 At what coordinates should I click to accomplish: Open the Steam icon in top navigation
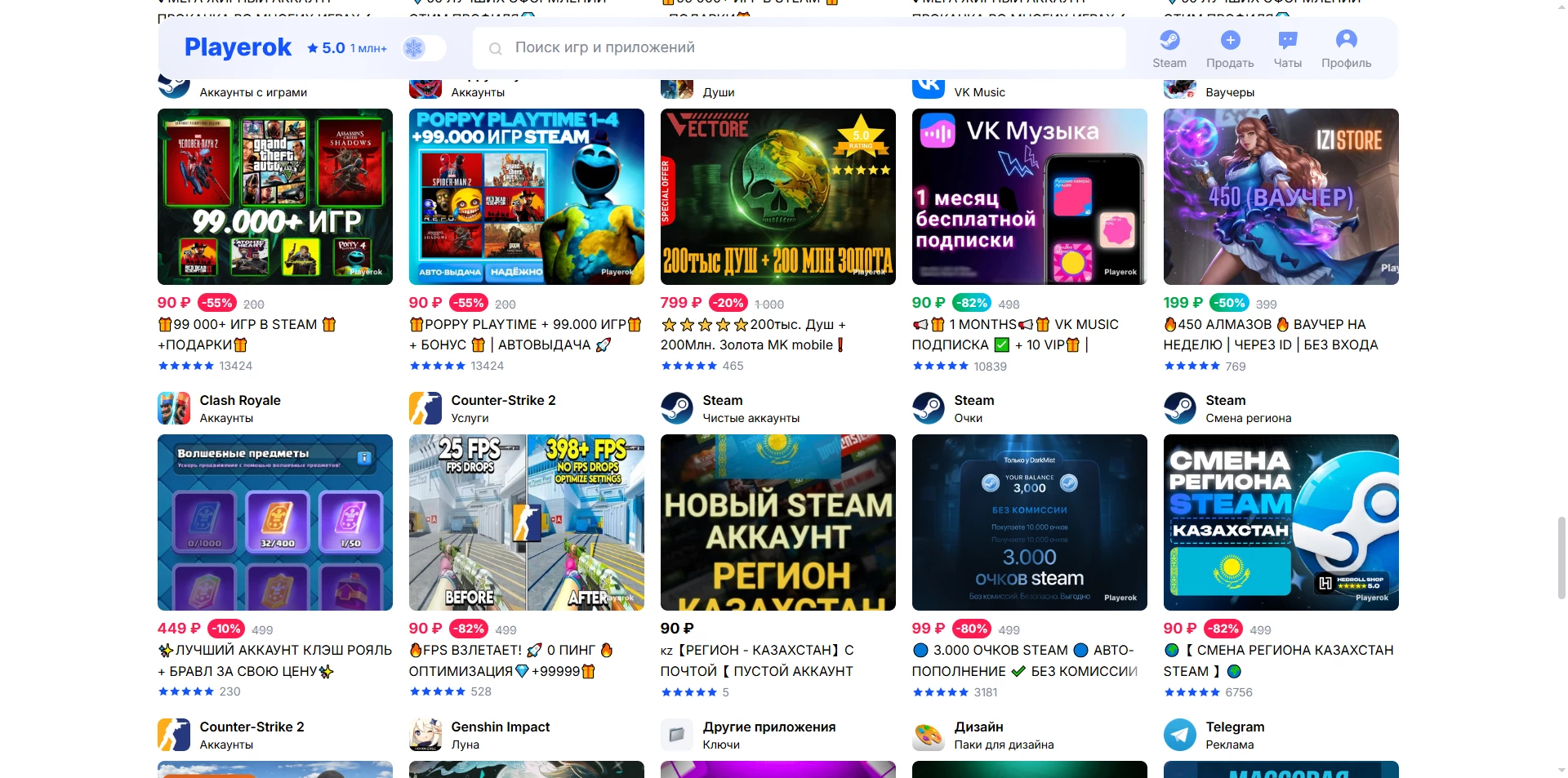click(1169, 39)
